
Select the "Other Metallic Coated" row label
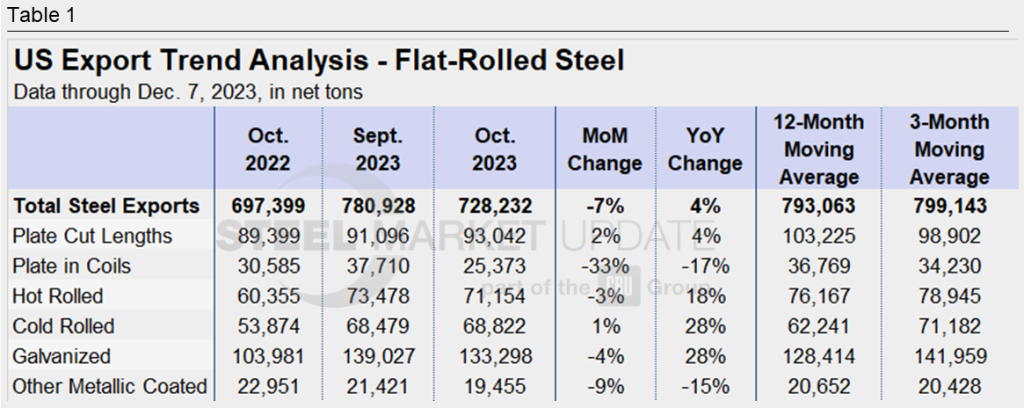click(110, 386)
